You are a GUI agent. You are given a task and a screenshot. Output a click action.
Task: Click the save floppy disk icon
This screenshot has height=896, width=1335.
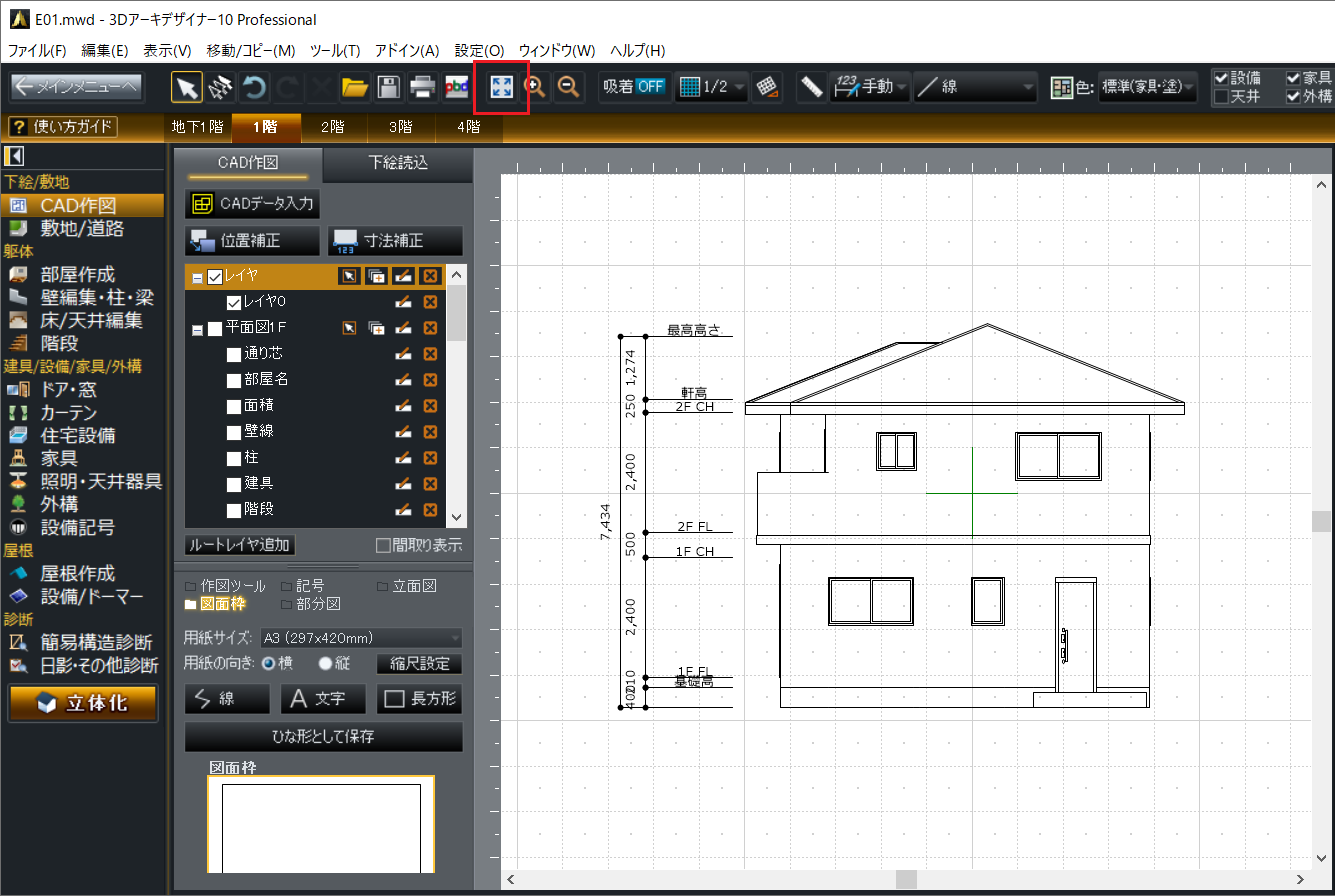[388, 87]
